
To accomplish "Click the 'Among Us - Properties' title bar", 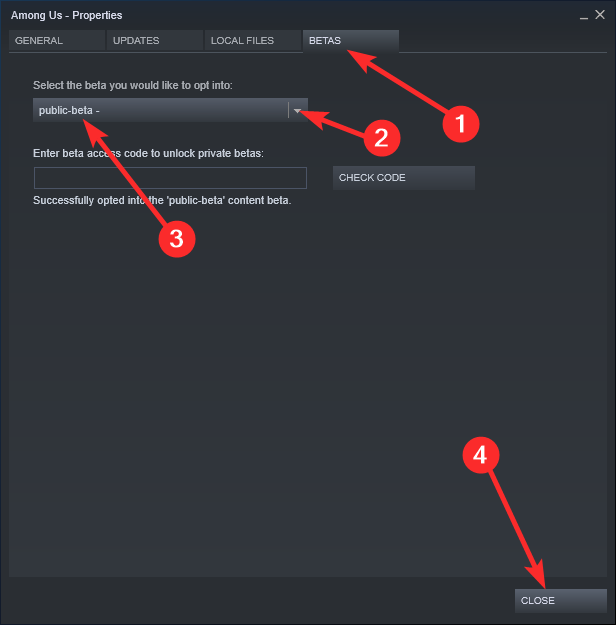I will point(250,16).
